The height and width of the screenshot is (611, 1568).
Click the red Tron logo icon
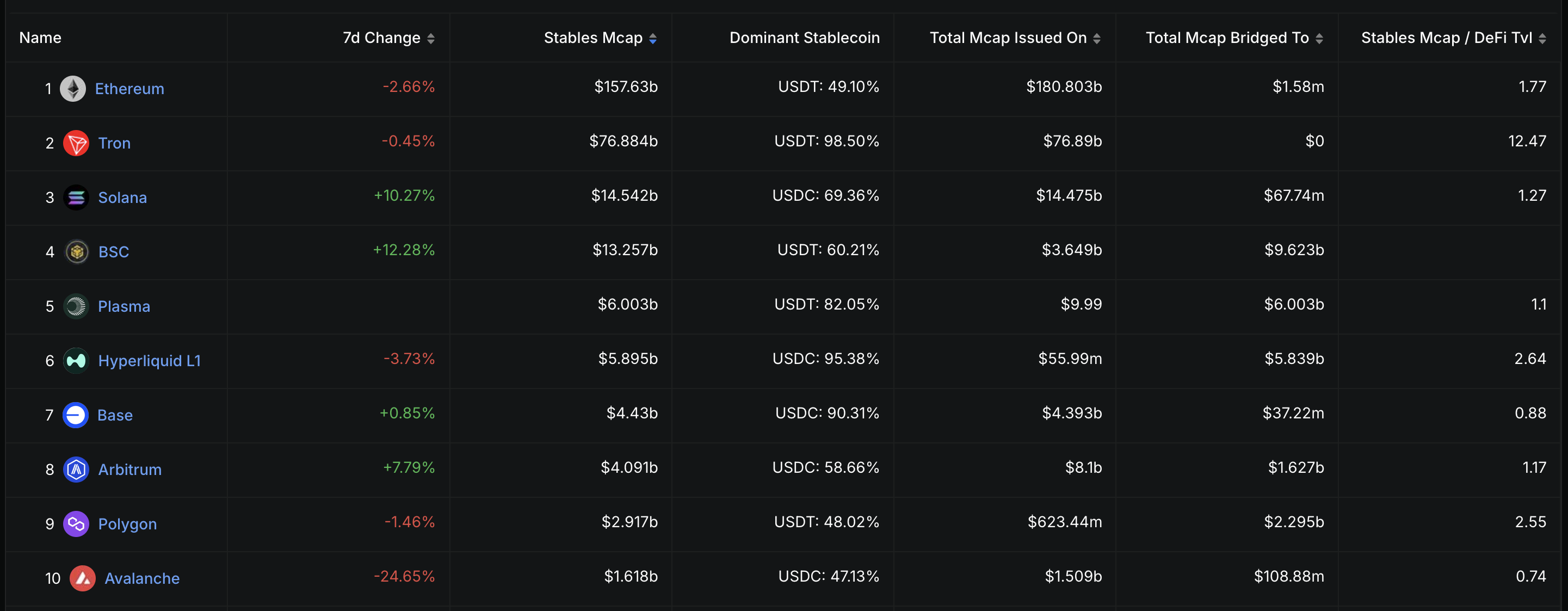click(x=76, y=143)
